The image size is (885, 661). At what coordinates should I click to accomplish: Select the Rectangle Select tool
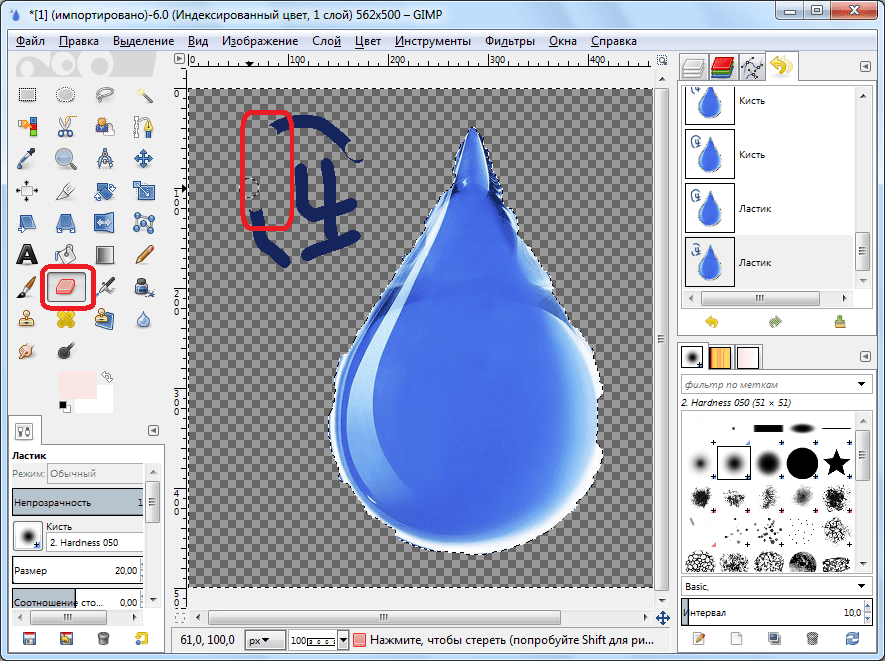[x=27, y=95]
